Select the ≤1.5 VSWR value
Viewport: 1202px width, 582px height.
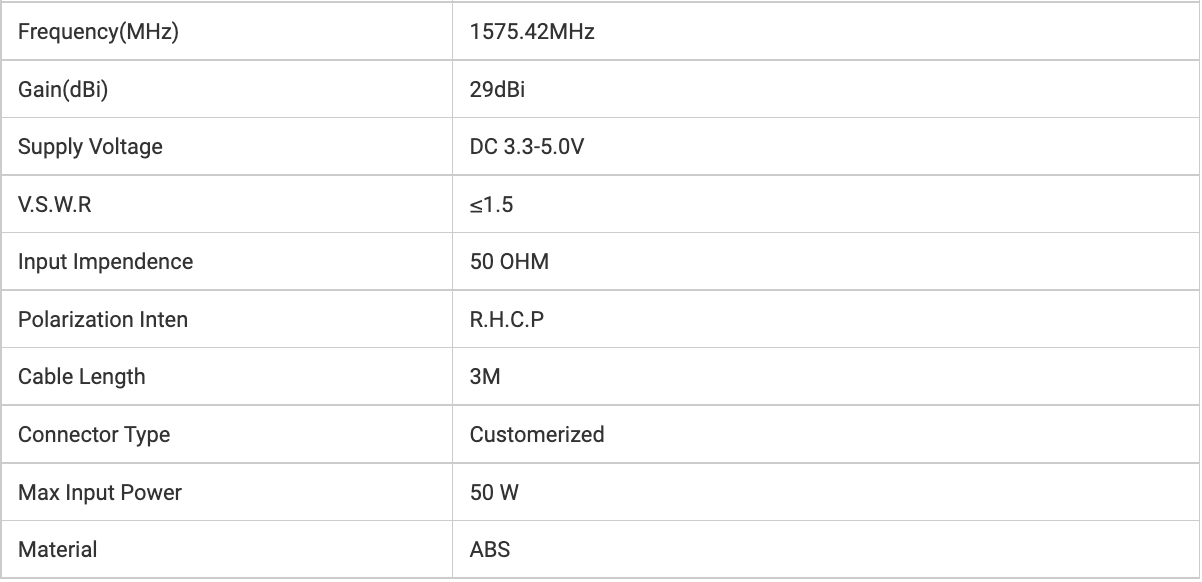point(492,205)
